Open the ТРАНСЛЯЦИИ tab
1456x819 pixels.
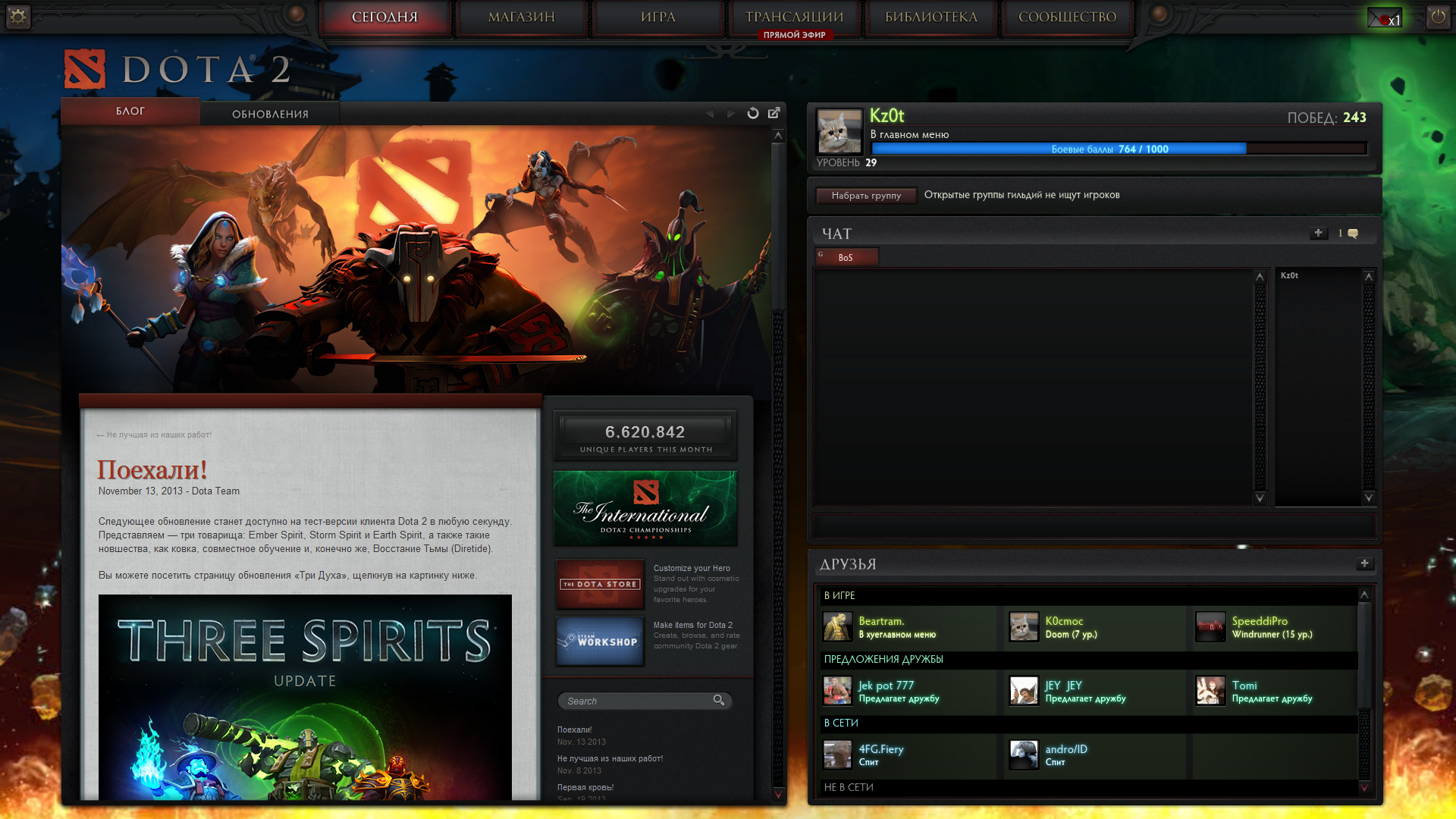795,16
